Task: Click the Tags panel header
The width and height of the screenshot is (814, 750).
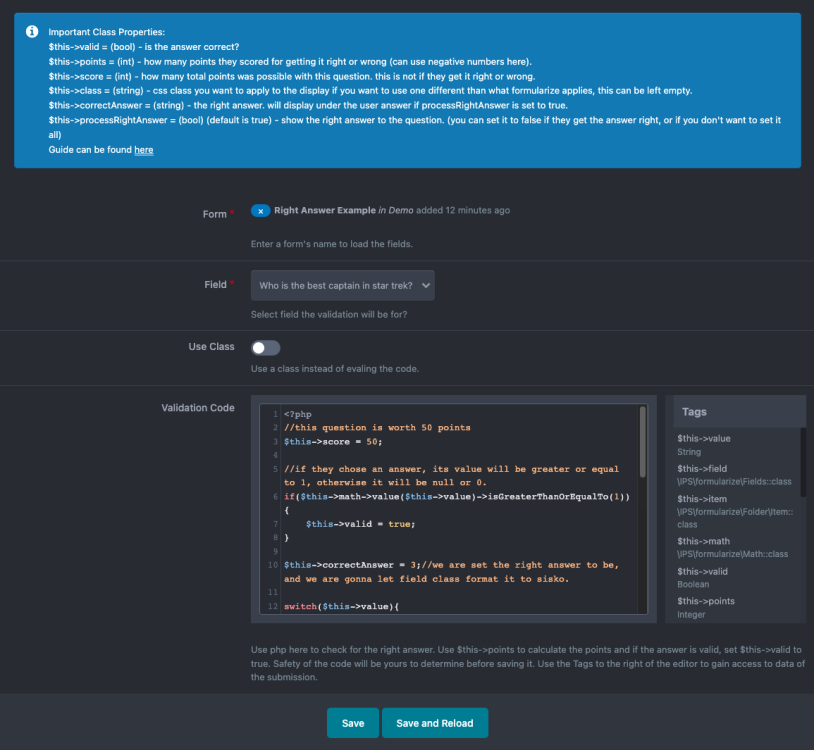Action: point(735,411)
